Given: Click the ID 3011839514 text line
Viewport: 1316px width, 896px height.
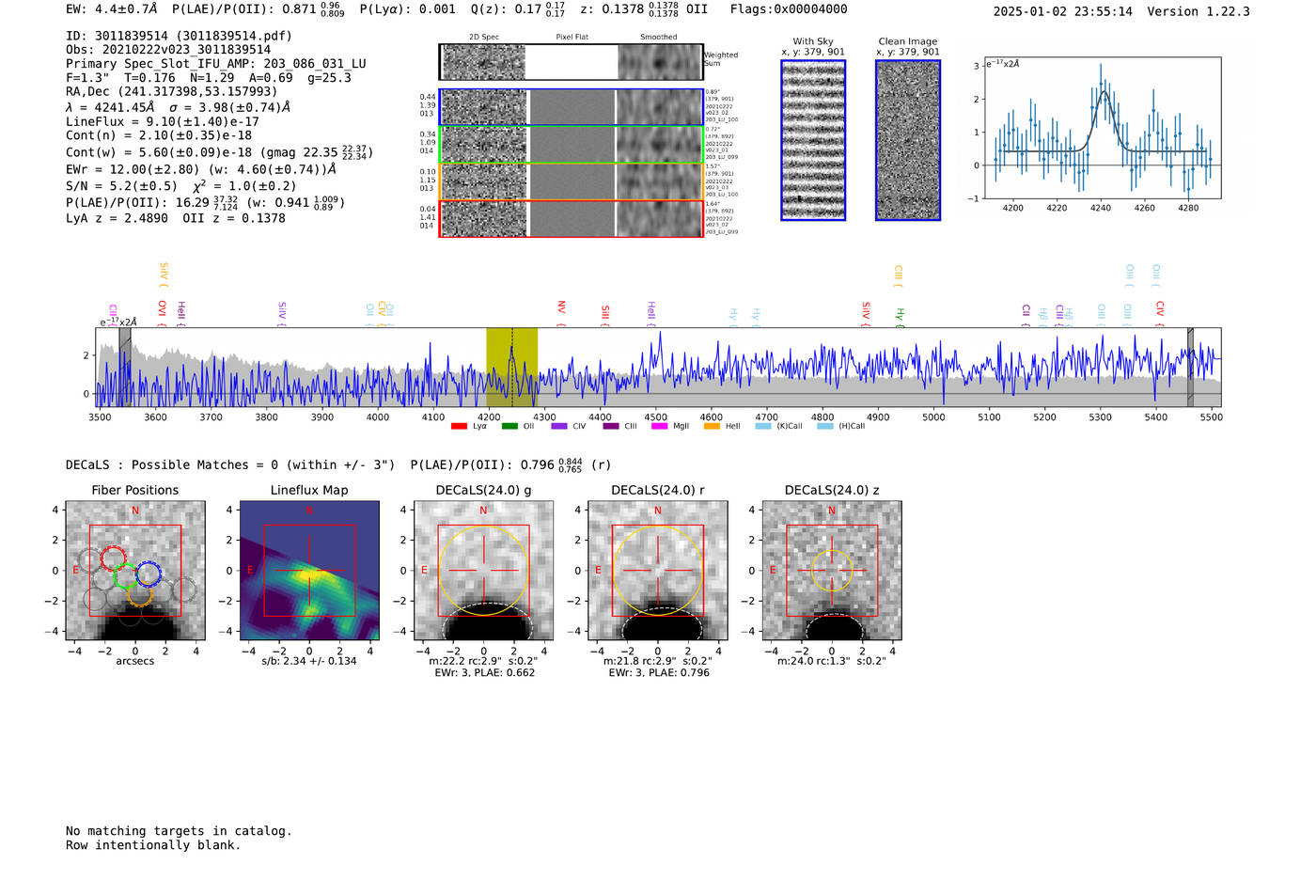Looking at the screenshot, I should tap(179, 36).
